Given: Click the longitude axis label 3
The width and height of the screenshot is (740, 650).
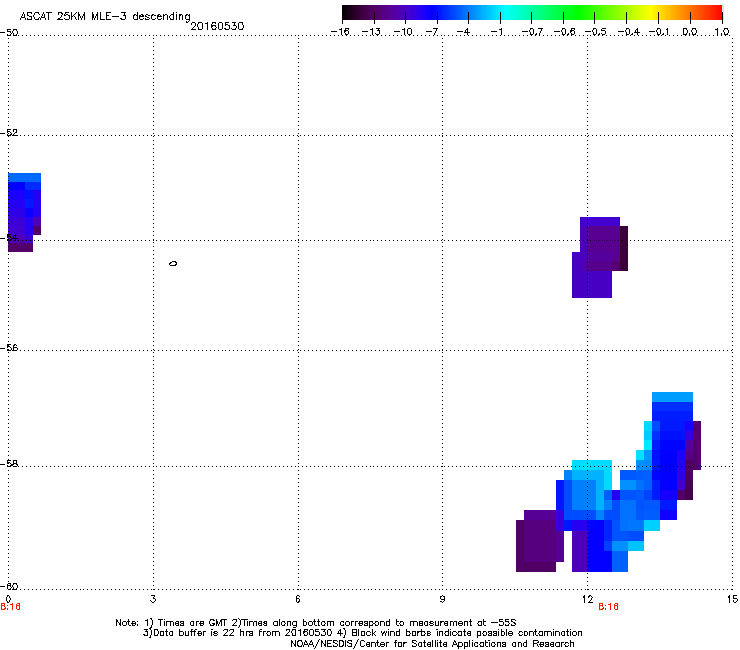Looking at the screenshot, I should (153, 599).
